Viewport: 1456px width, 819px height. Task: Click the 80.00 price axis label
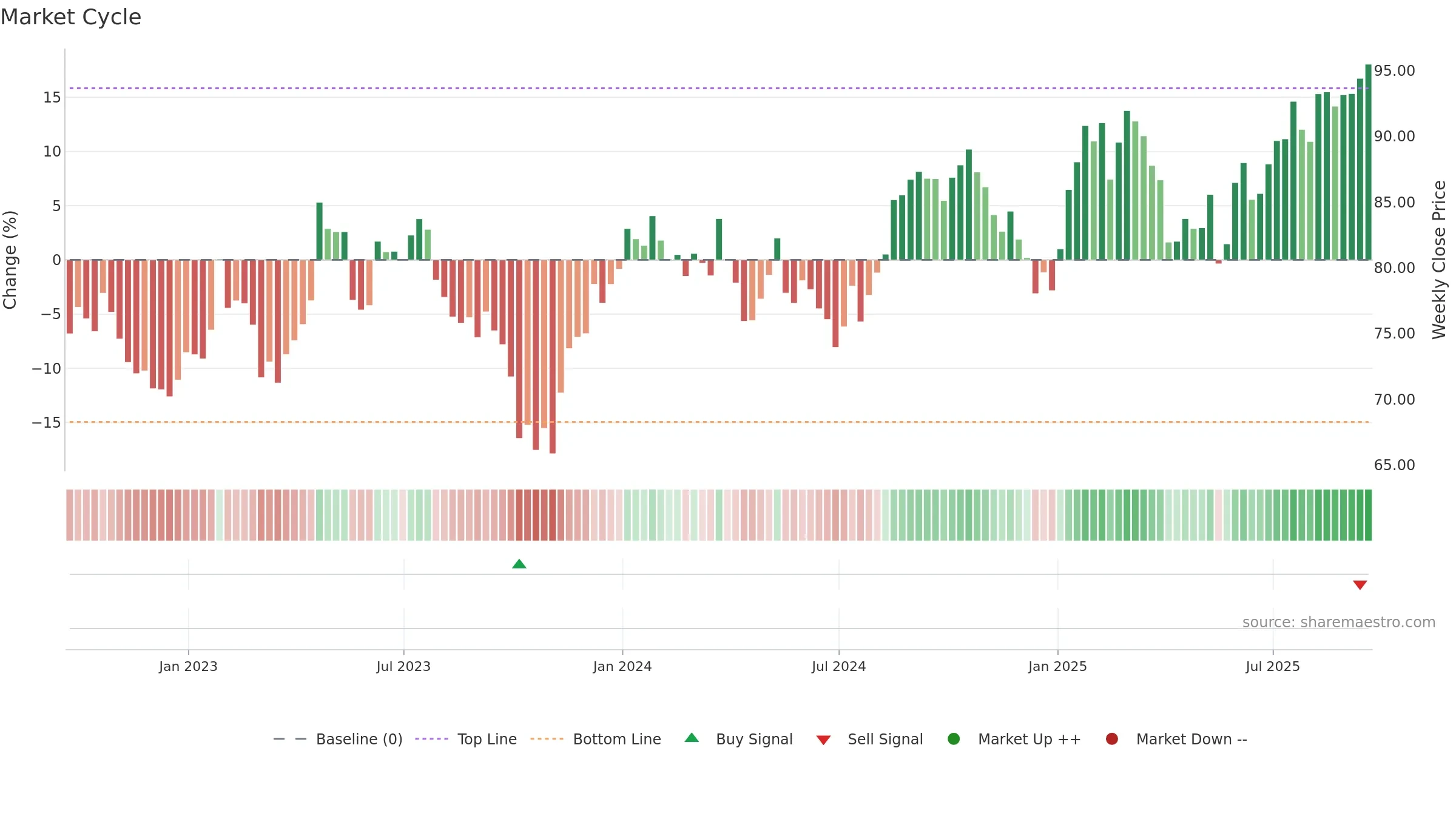coord(1395,268)
